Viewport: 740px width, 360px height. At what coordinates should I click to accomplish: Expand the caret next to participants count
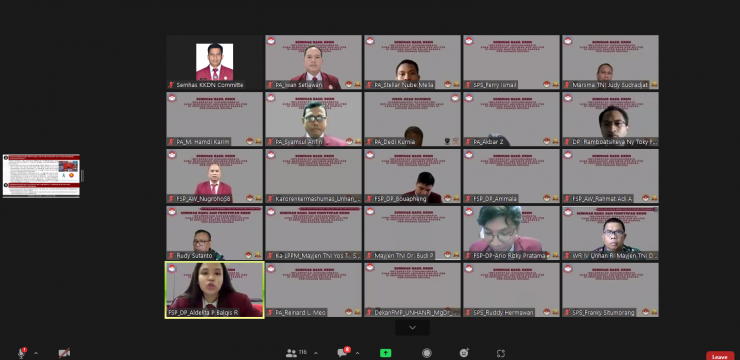(x=316, y=353)
